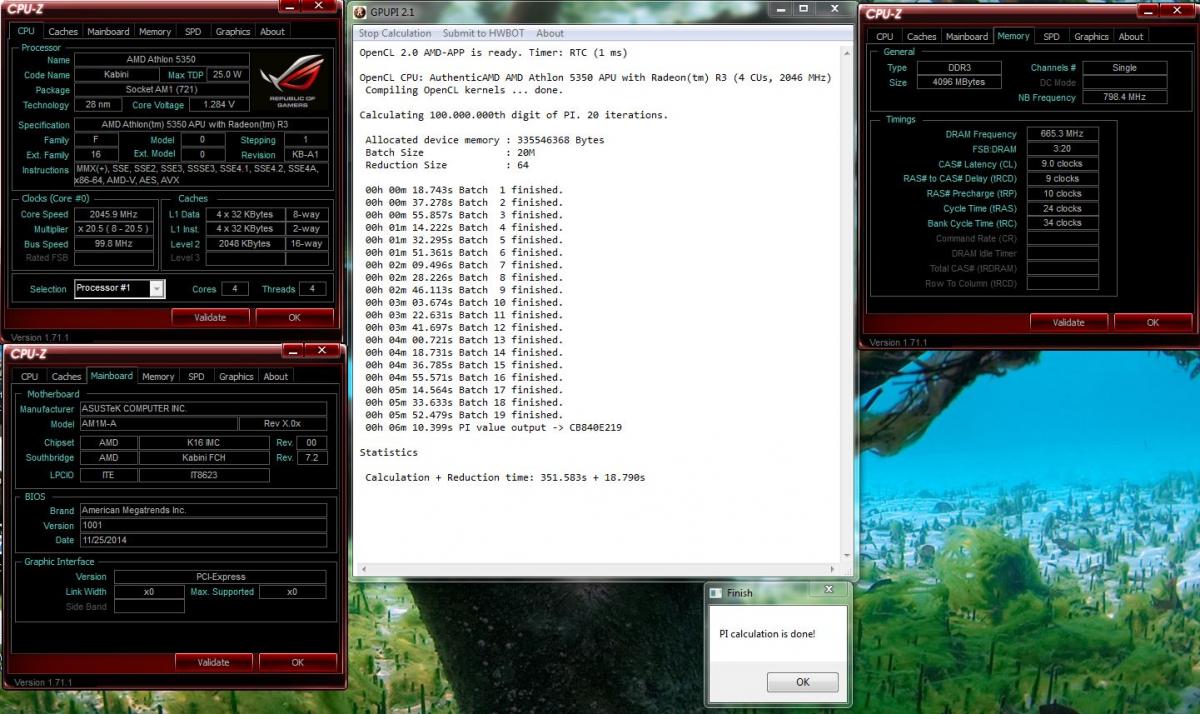Switch to CPU tab in Memory CPU-Z window
The image size is (1200, 714).
[885, 37]
